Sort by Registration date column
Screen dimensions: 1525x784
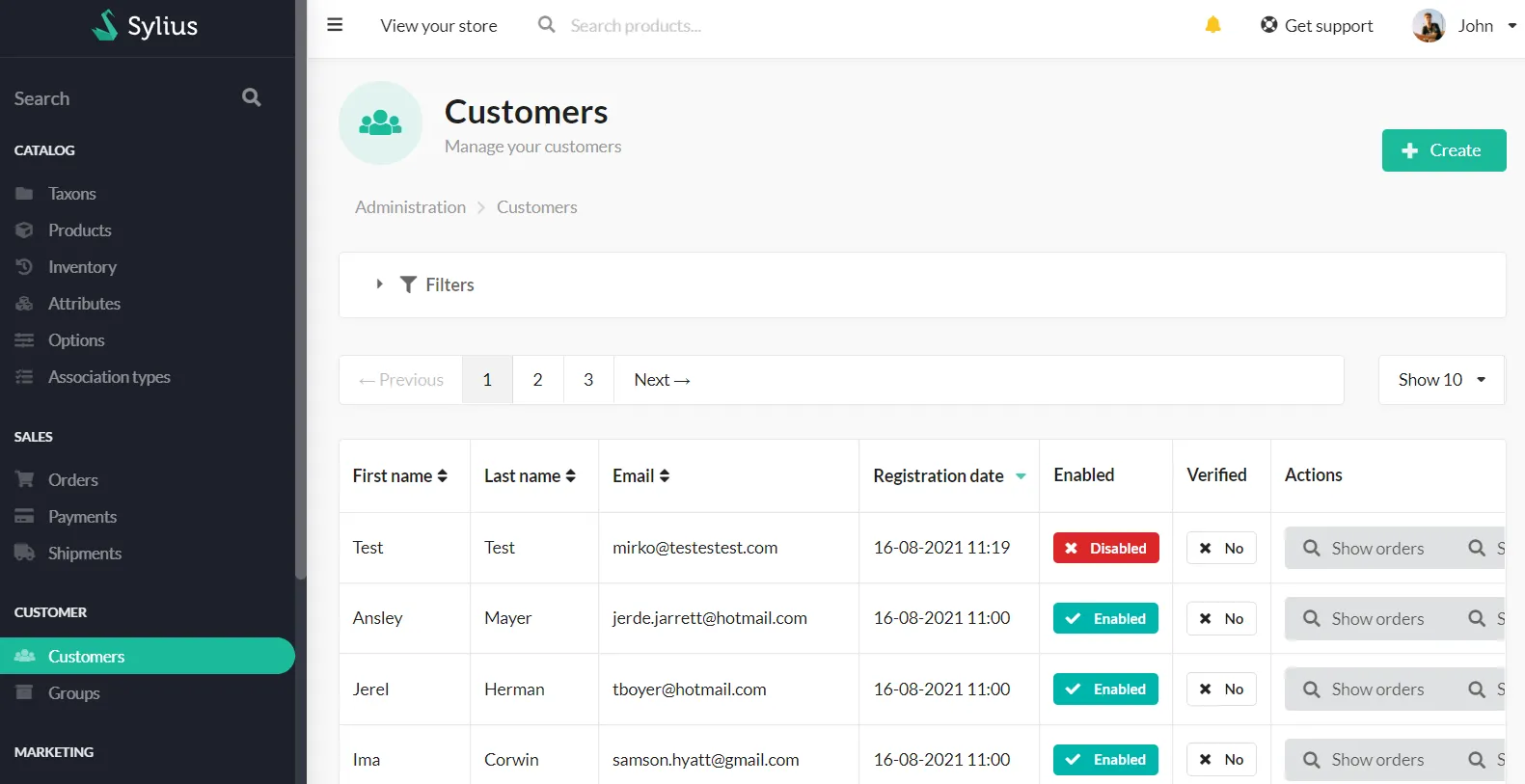point(949,475)
